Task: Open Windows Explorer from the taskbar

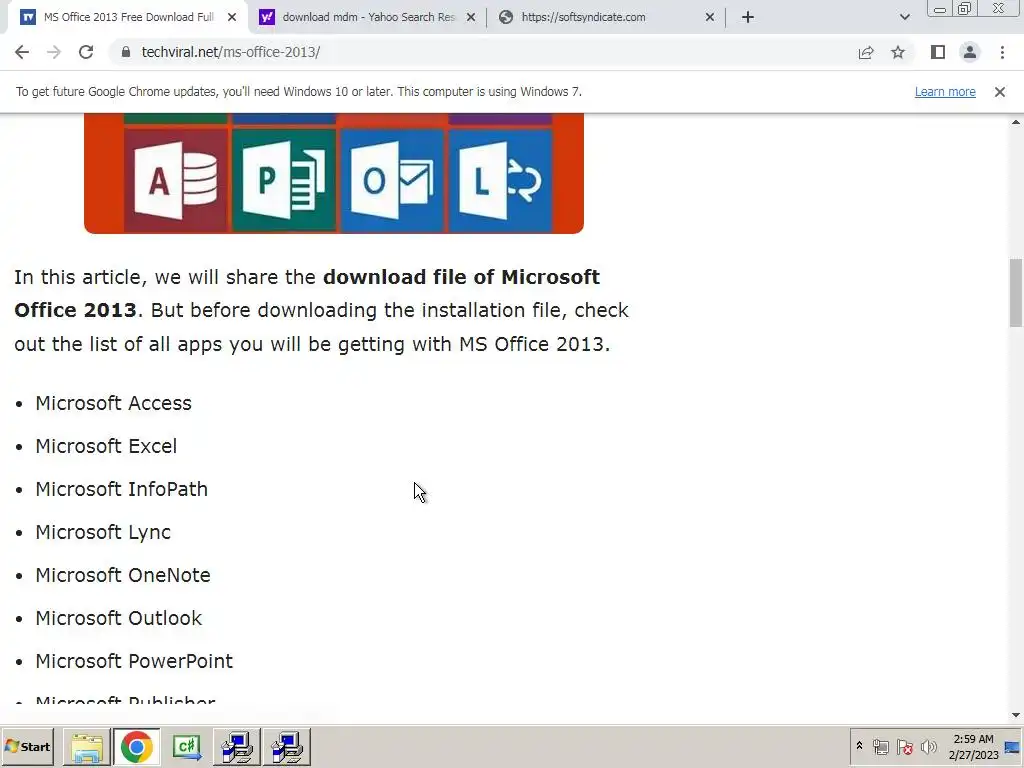Action: 87,747
